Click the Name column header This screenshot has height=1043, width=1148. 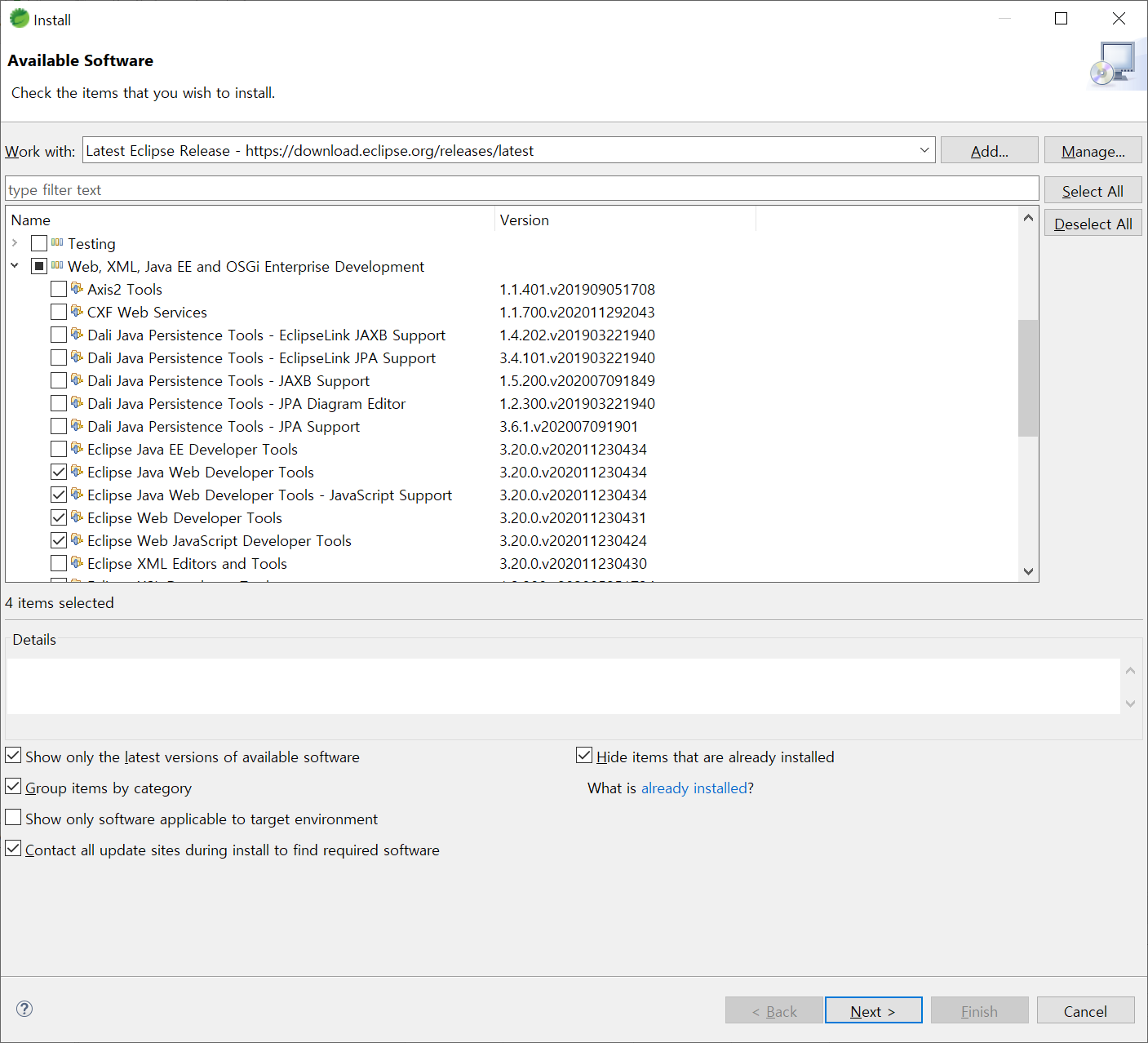[x=250, y=220]
